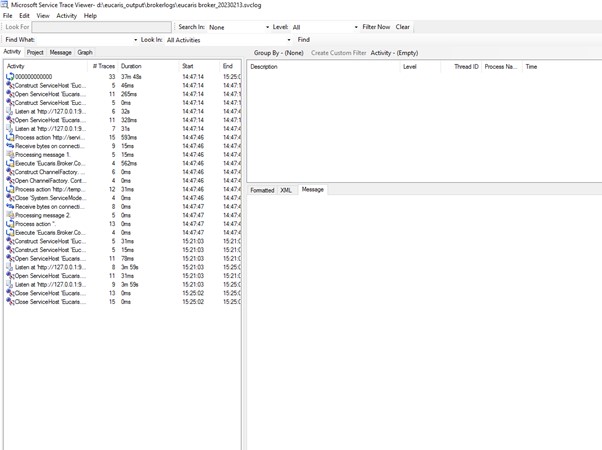Screen dimensions: 602x450
Task: Select the Activity tab in left pane
Action: click(x=12, y=51)
